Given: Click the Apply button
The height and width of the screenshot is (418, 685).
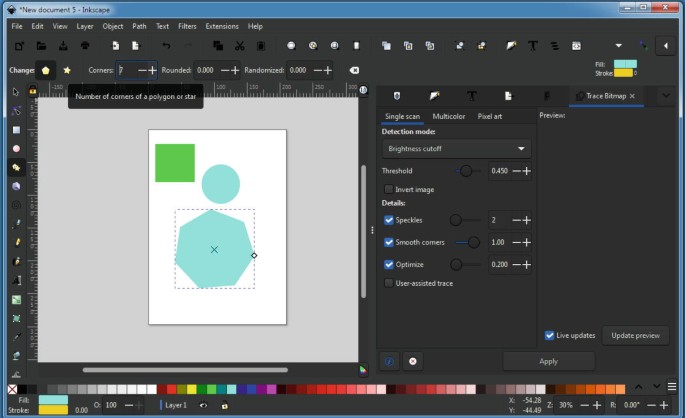Looking at the screenshot, I should click(549, 361).
